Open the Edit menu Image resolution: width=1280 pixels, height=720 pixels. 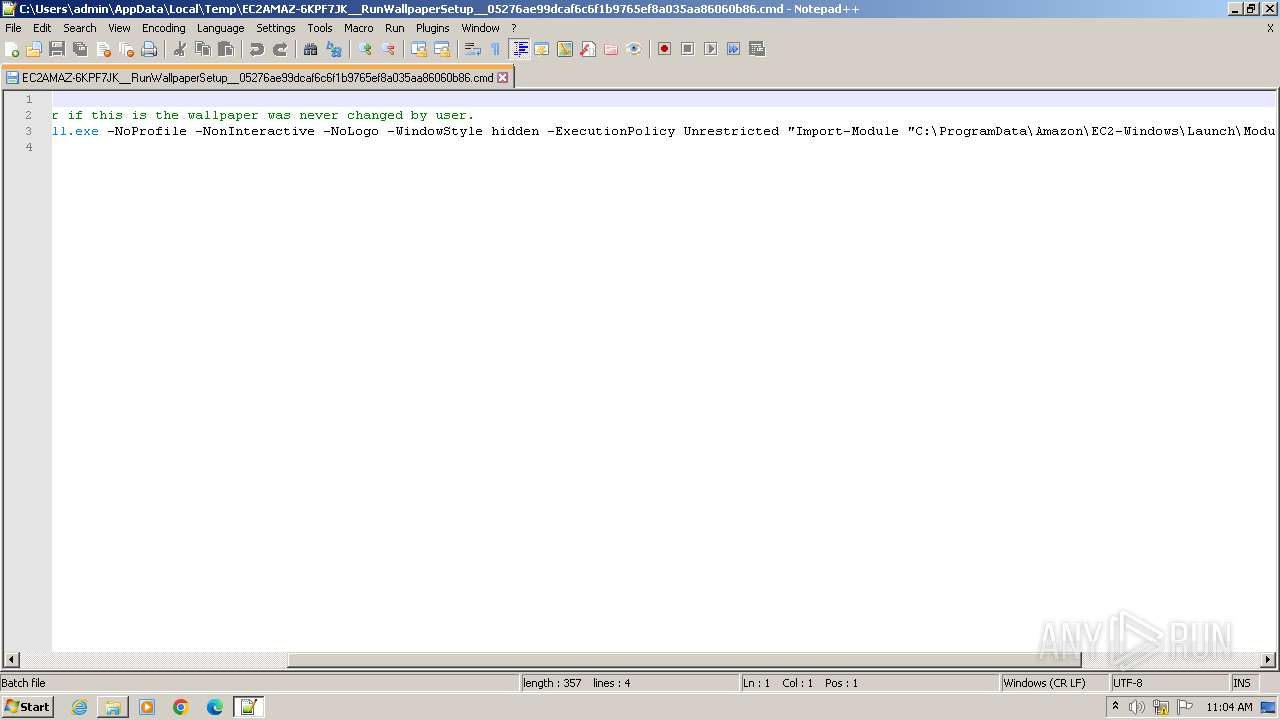pyautogui.click(x=42, y=28)
